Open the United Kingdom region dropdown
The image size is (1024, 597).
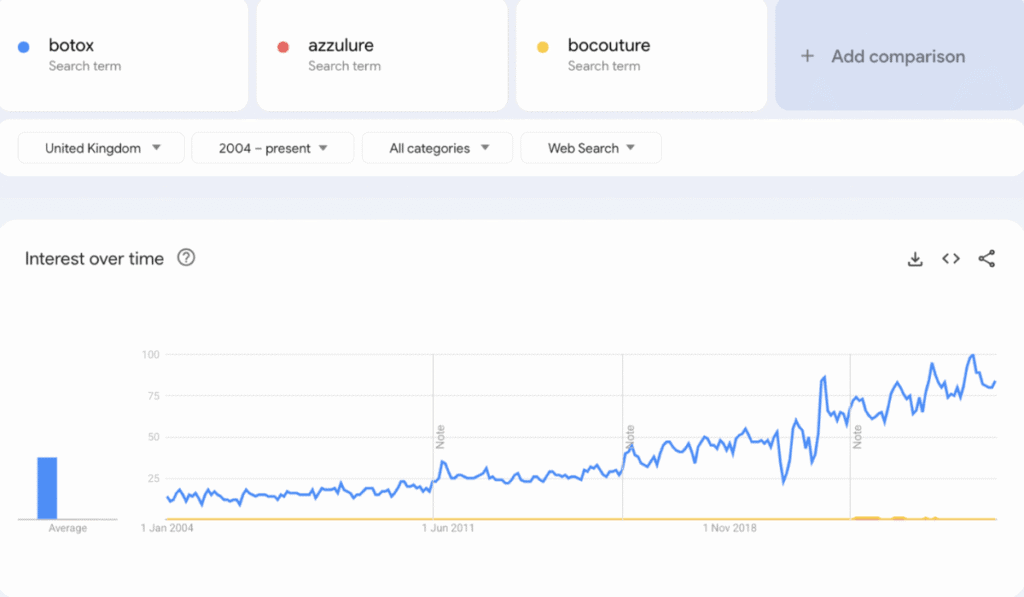pyautogui.click(x=102, y=148)
